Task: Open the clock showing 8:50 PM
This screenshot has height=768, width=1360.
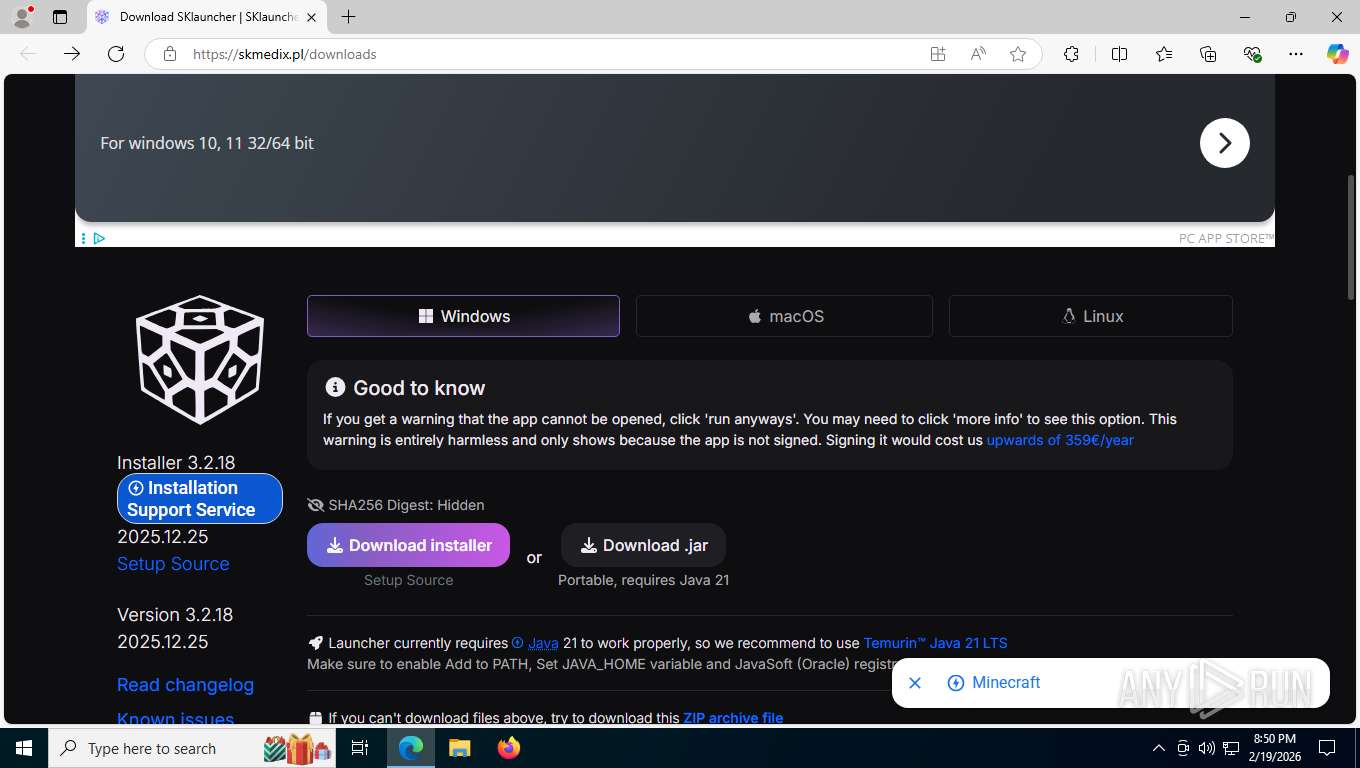Action: click(x=1274, y=748)
